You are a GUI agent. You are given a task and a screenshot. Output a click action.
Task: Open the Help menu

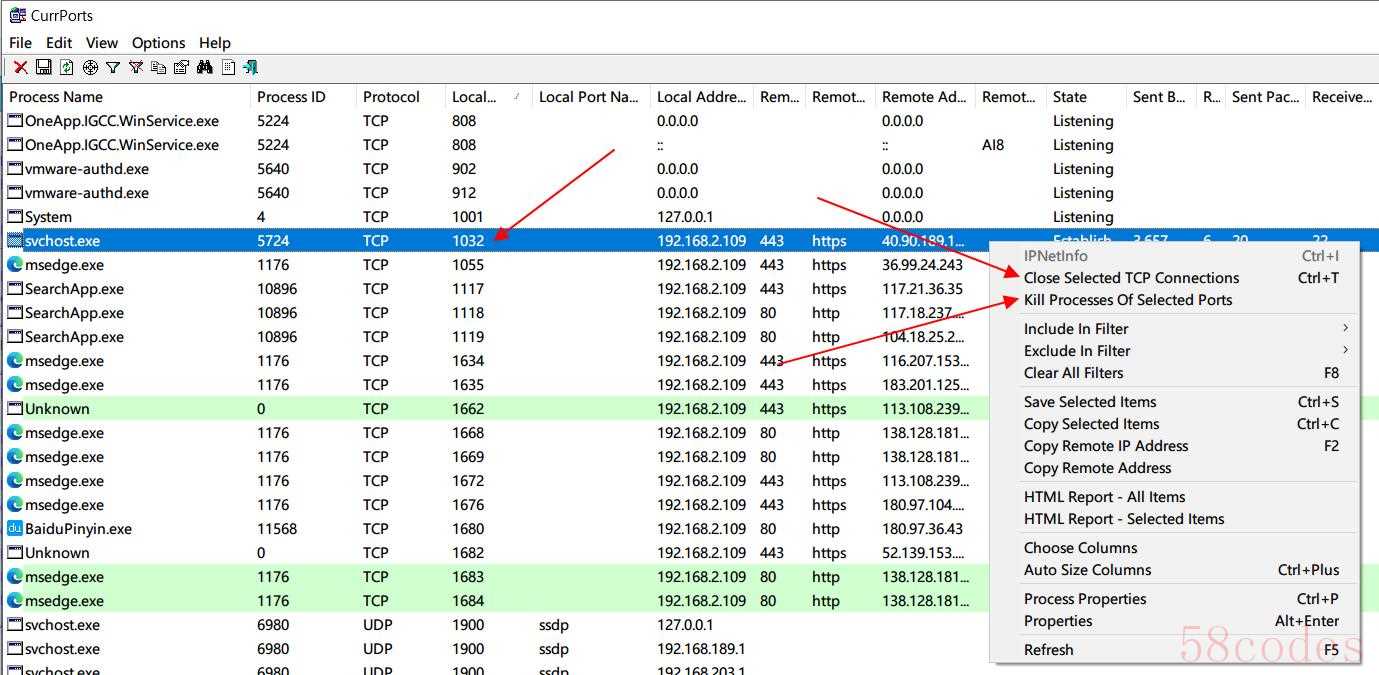click(215, 43)
